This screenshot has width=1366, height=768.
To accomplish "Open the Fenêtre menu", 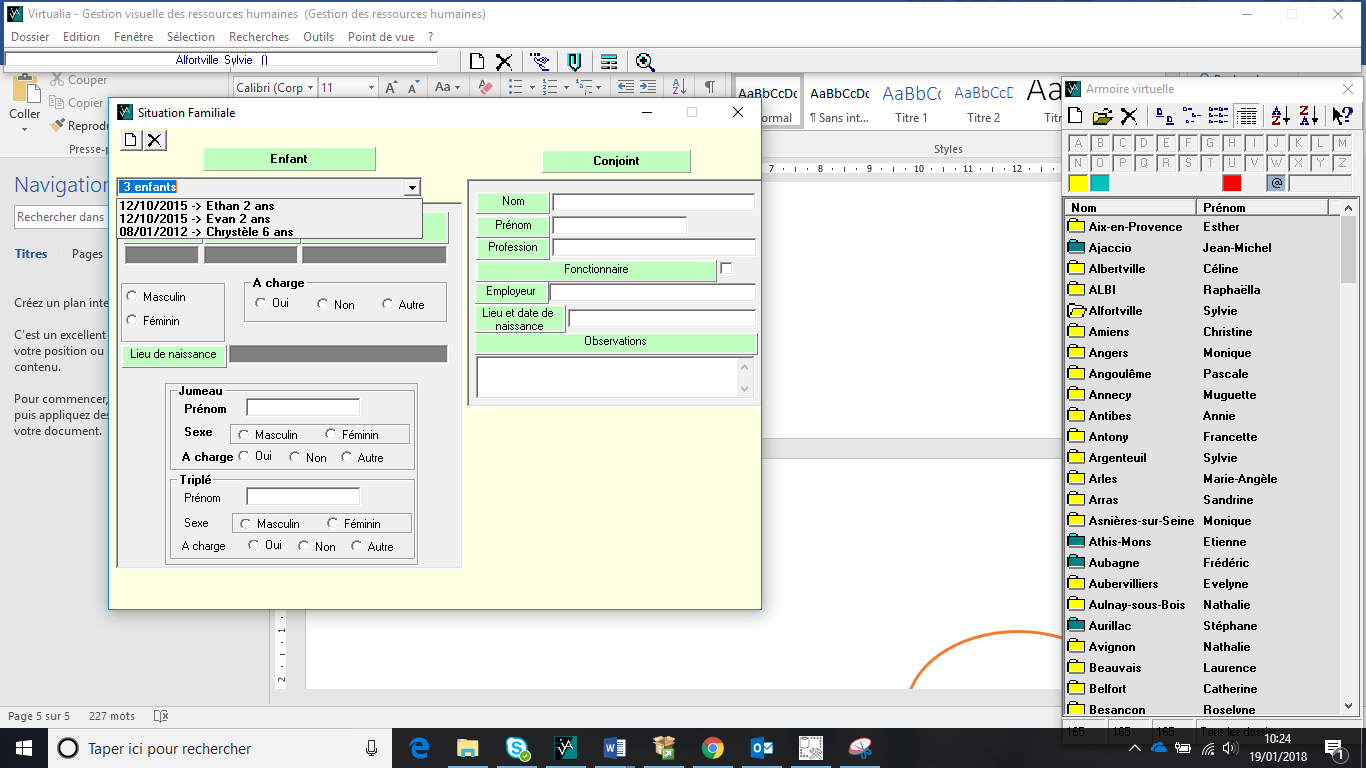I will (134, 37).
